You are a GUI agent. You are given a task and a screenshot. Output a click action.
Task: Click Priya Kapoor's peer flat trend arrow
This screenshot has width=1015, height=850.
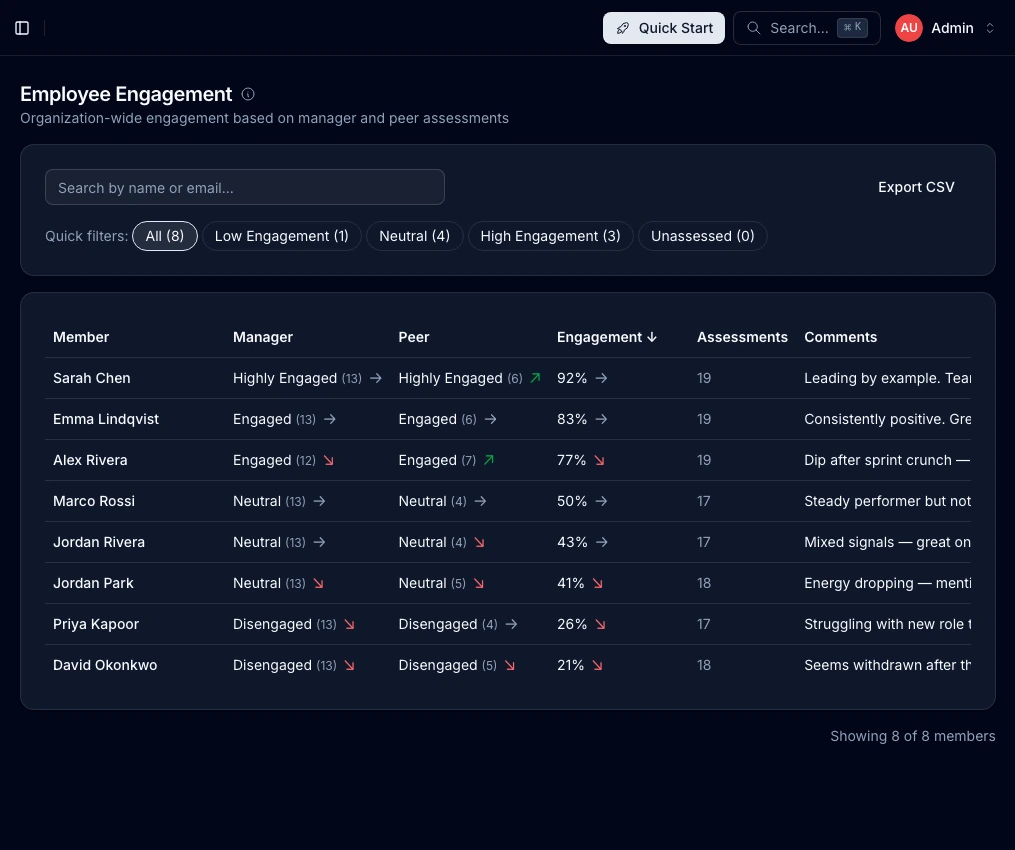[511, 624]
